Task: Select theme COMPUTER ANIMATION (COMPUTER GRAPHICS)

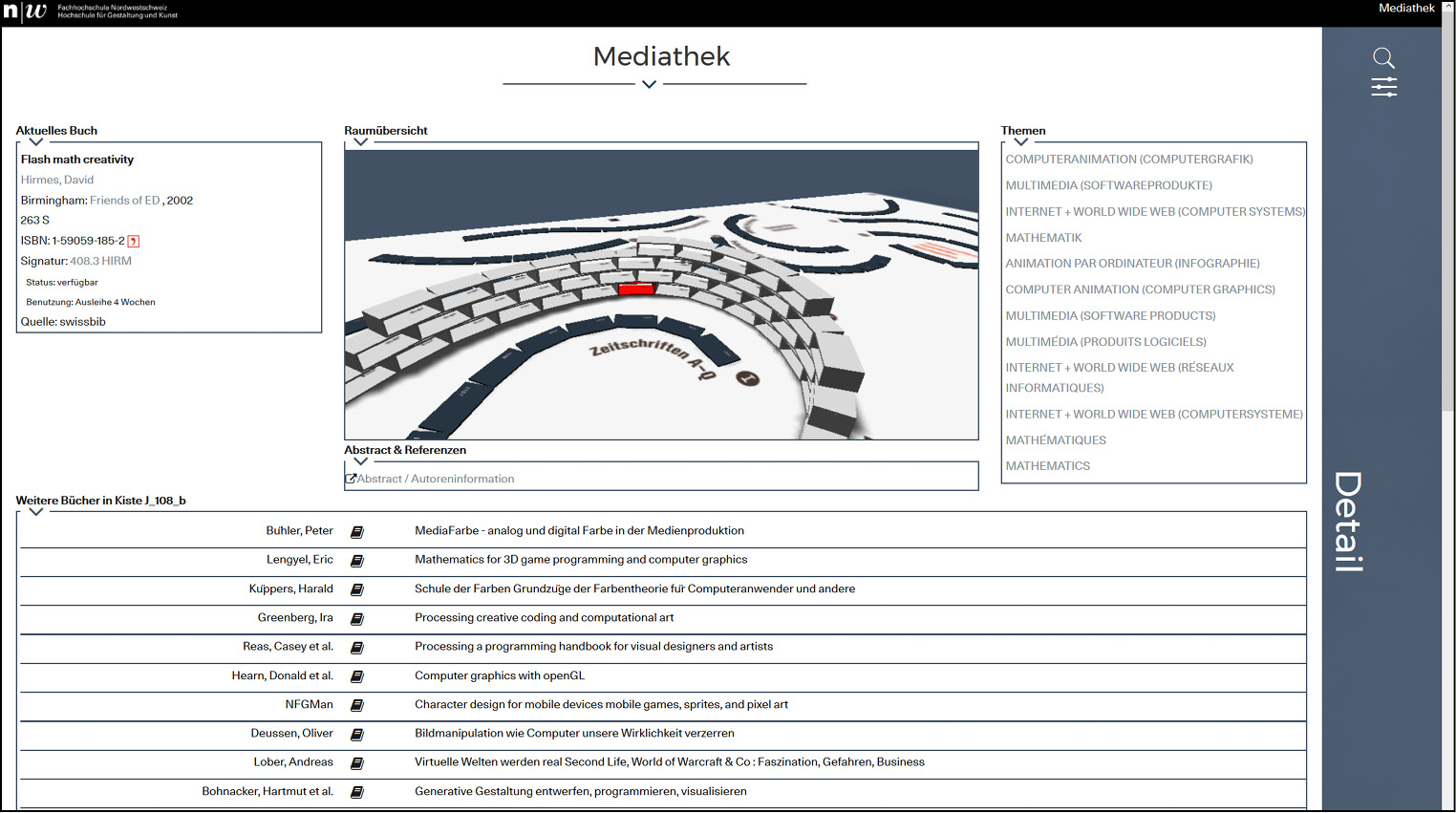Action: [x=1140, y=289]
